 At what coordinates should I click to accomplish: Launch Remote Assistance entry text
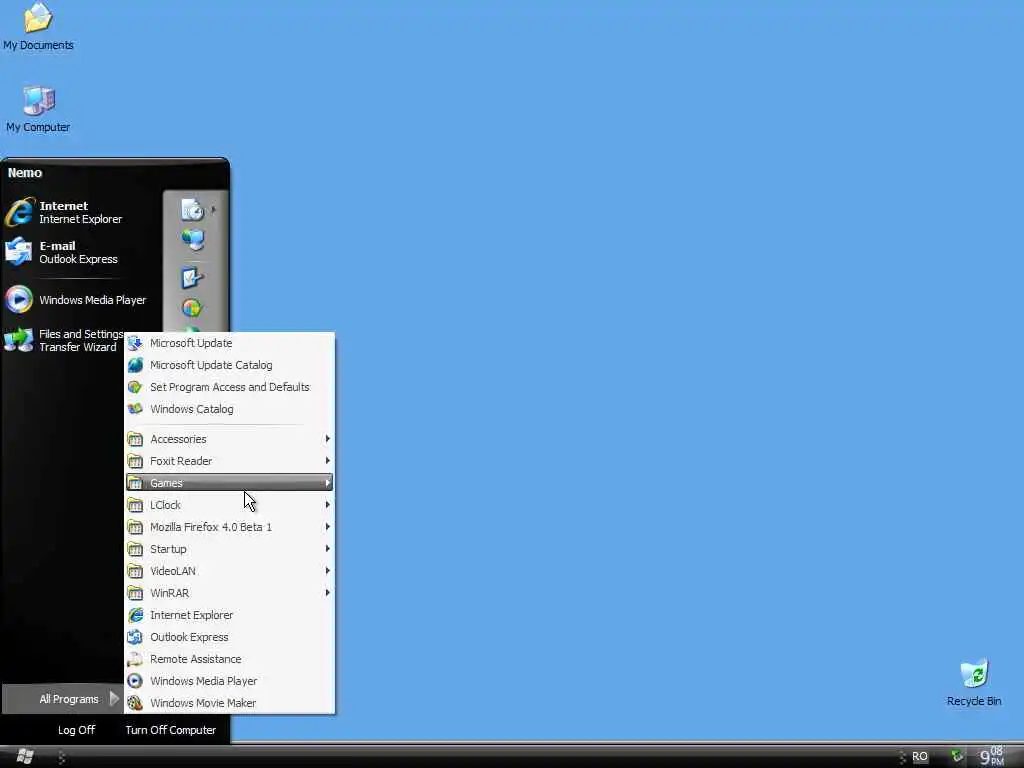pyautogui.click(x=195, y=659)
